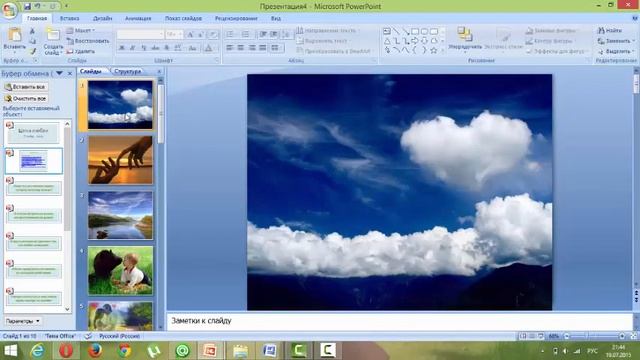Image resolution: width=640 pixels, height=360 pixels.
Task: Select slide 4 bear and baby thumbnail
Action: (120, 270)
